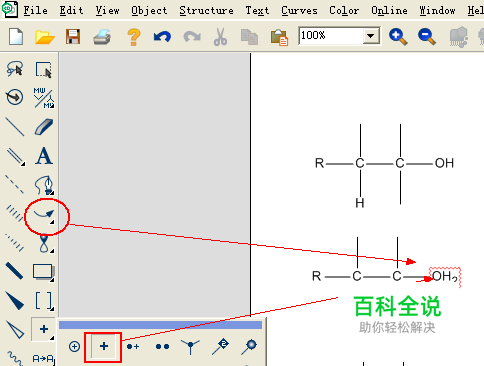The image size is (484, 366).
Task: Click the ChemDraw document icon beside File
Action: pos(10,9)
